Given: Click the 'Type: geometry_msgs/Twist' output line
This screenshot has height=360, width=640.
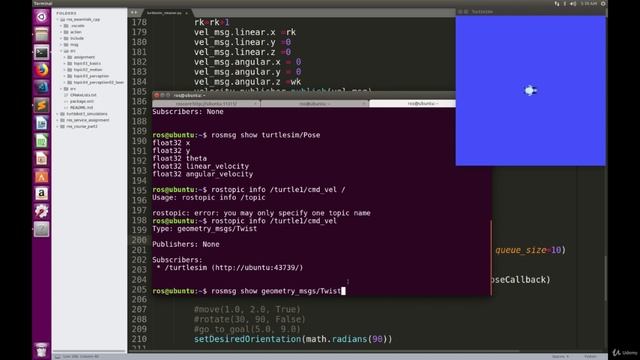Looking at the screenshot, I should click(x=205, y=229).
